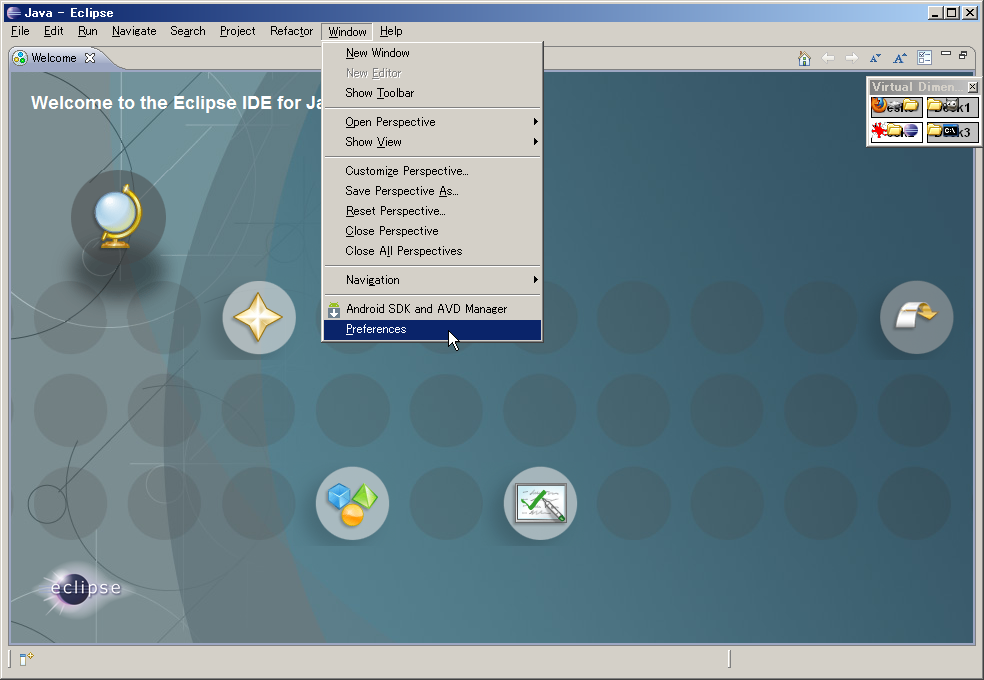The height and width of the screenshot is (680, 984).
Task: Collapse the open Window menu
Action: coord(347,31)
